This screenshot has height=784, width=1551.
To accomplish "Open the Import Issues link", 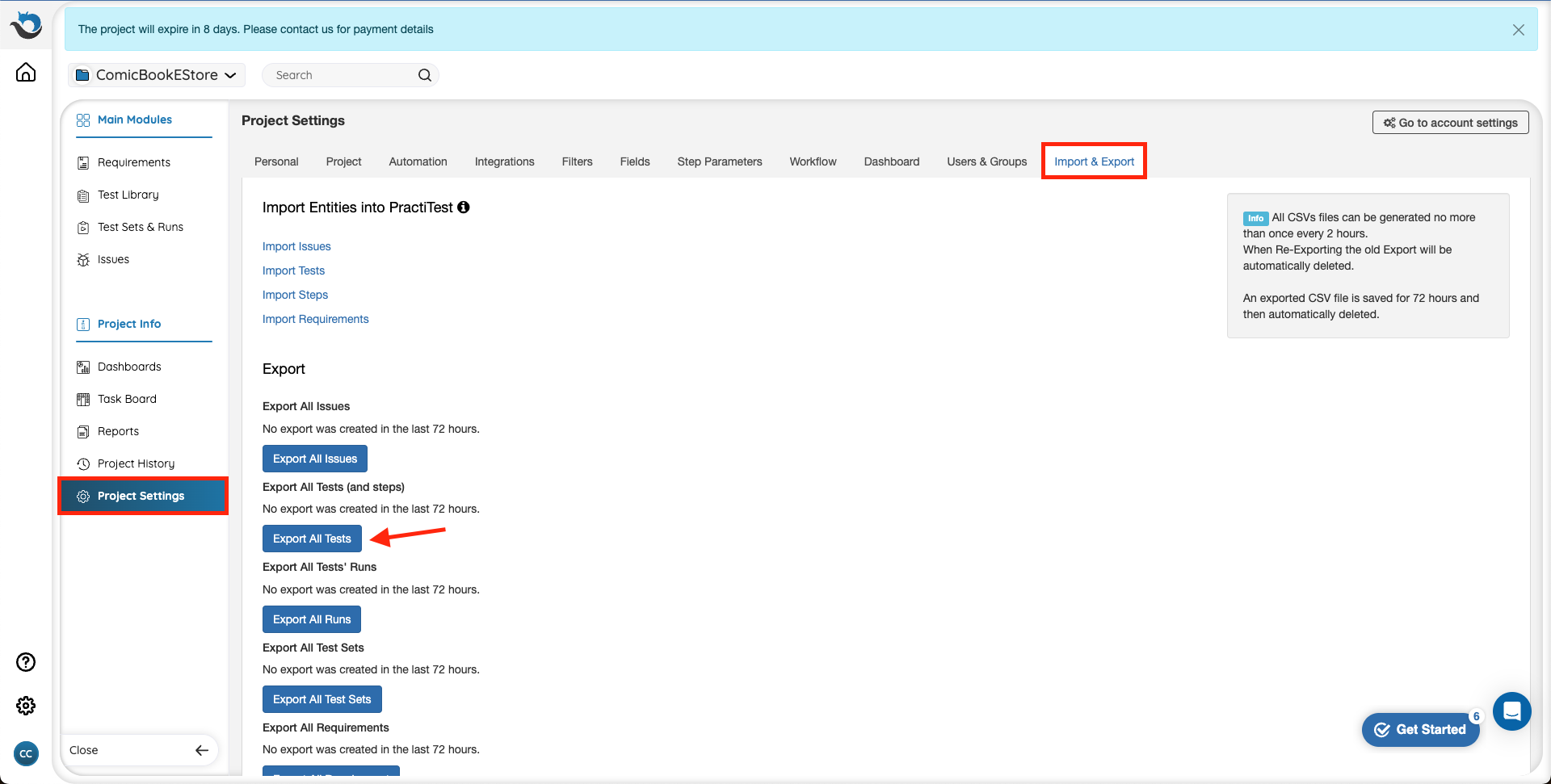I will [x=296, y=246].
